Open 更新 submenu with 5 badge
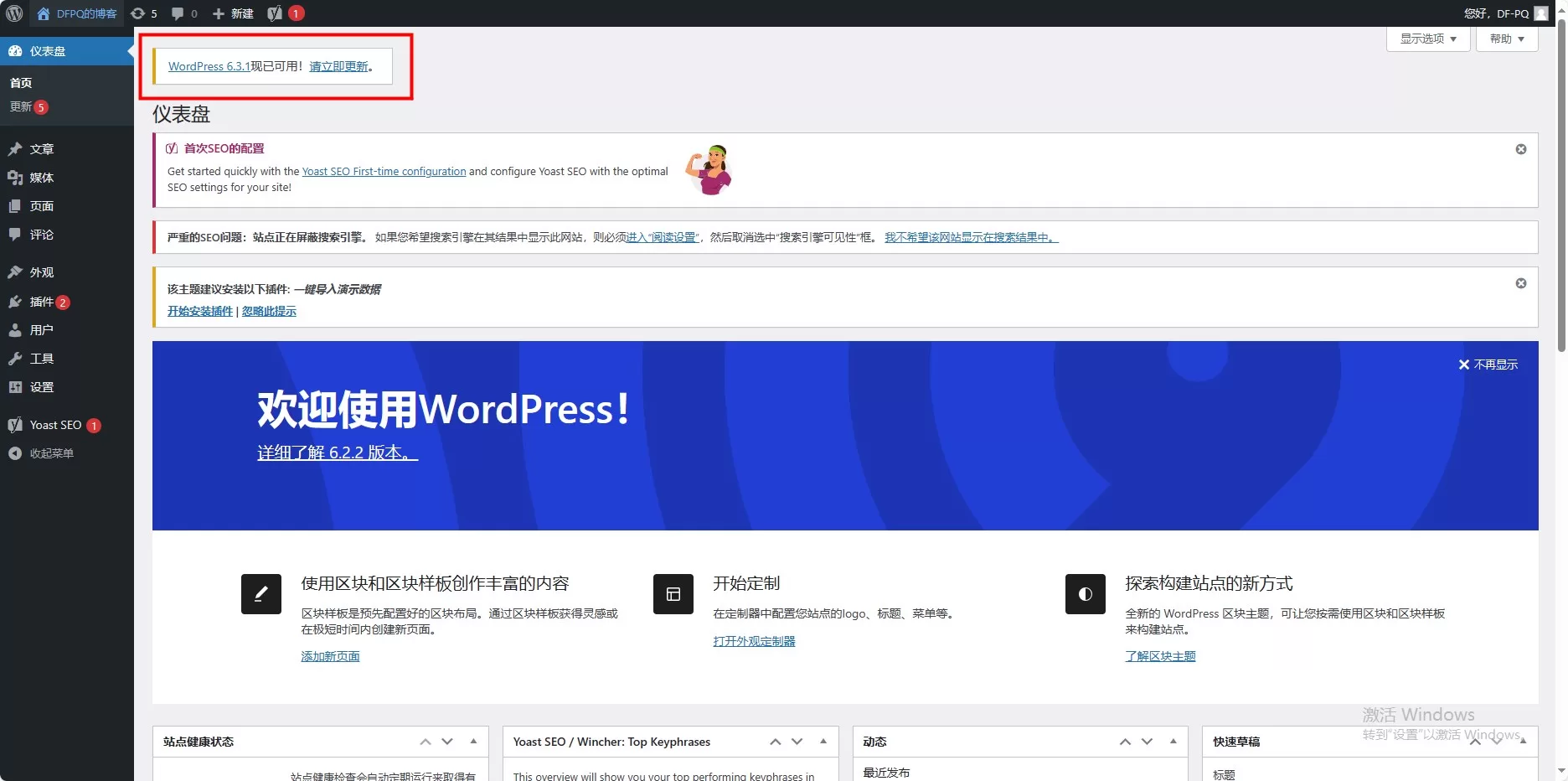 point(28,107)
